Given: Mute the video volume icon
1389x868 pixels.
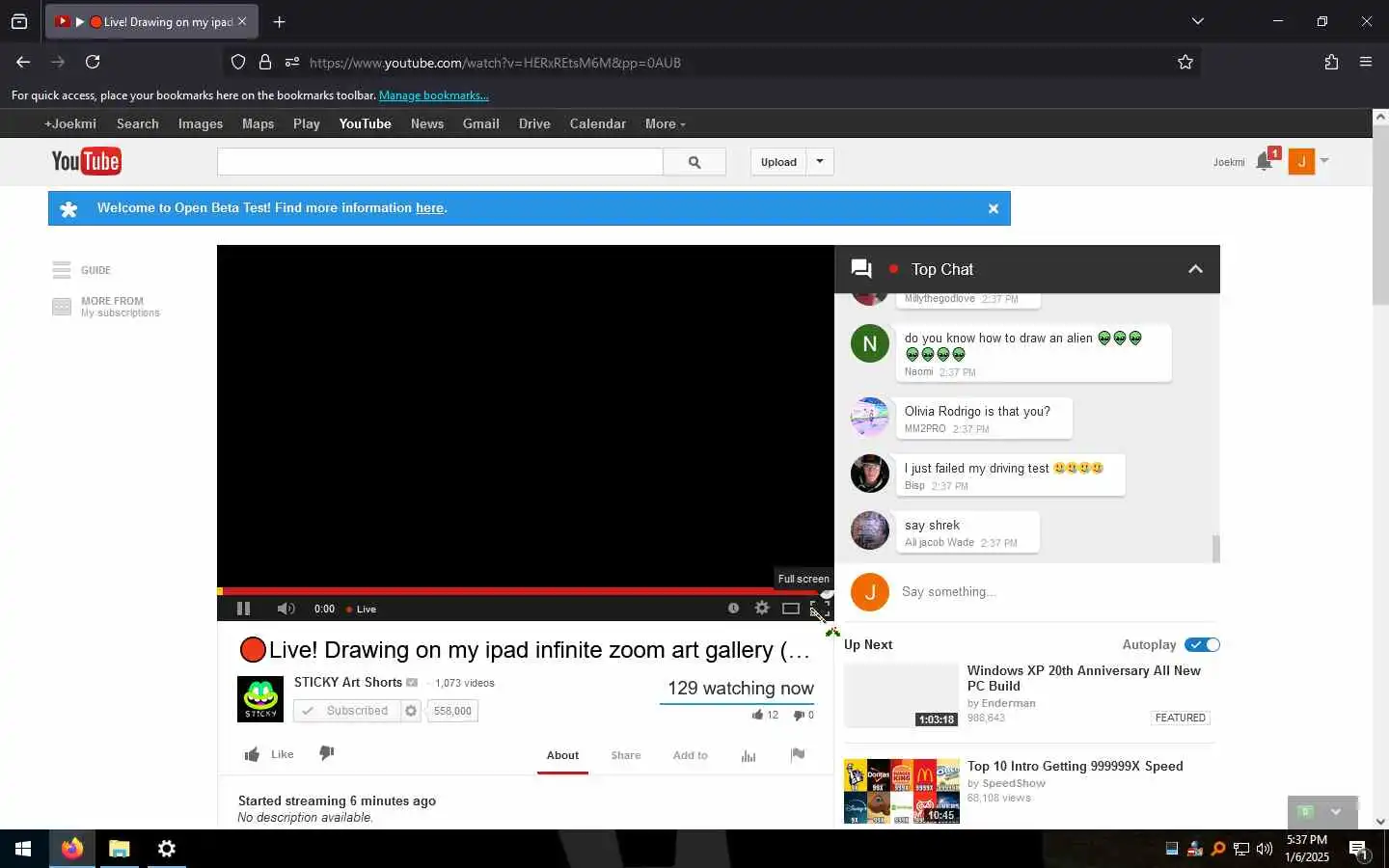Looking at the screenshot, I should (x=286, y=609).
